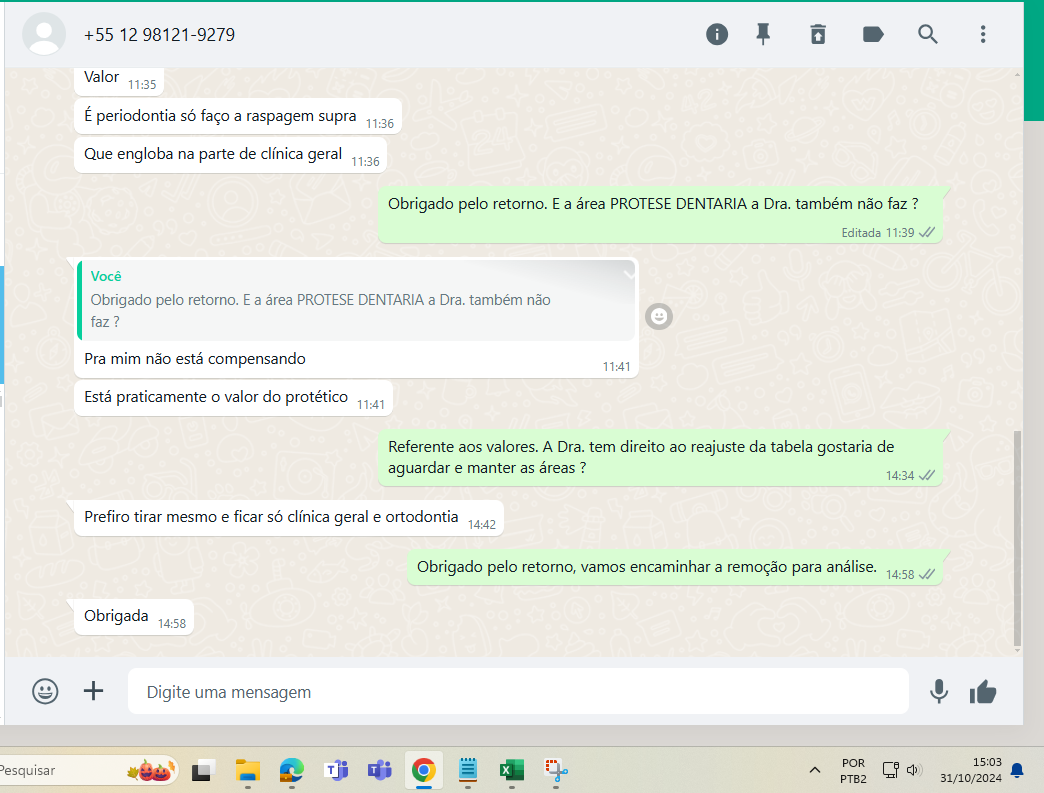Screen dimensions: 1044x793
Task: Open Excel from the taskbar
Action: 511,770
